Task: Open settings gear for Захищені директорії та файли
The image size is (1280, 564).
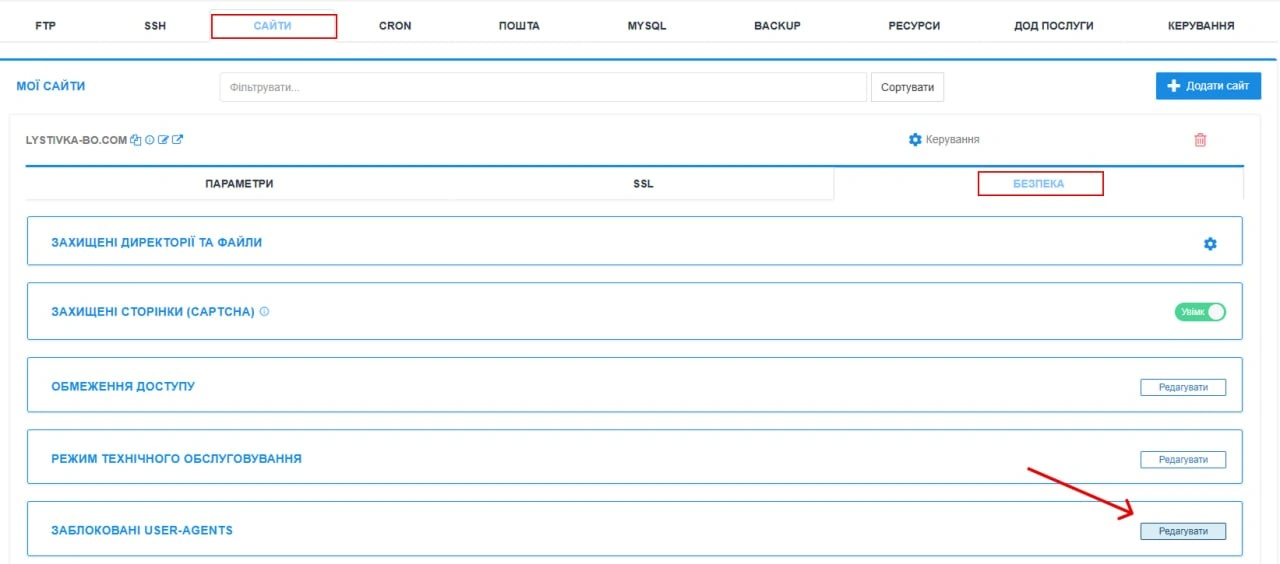Action: (1210, 243)
